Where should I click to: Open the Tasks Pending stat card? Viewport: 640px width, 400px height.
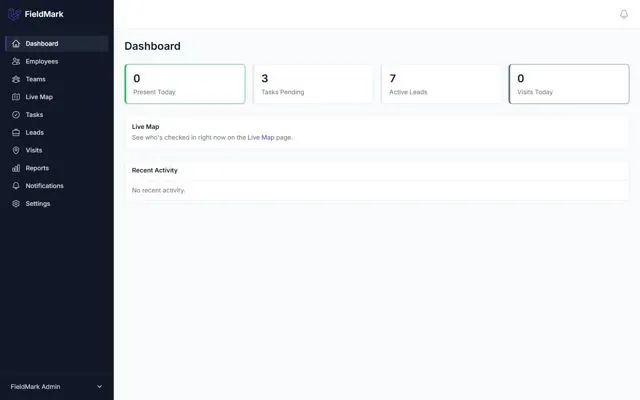[313, 84]
